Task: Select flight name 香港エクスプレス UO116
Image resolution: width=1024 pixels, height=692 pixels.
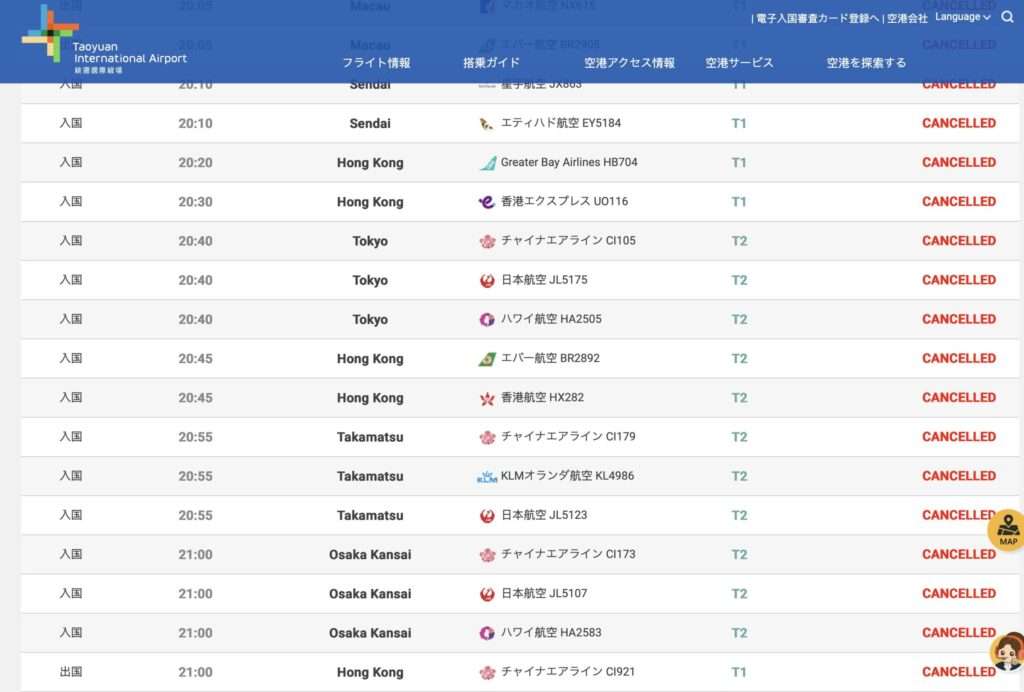Action: [x=564, y=201]
